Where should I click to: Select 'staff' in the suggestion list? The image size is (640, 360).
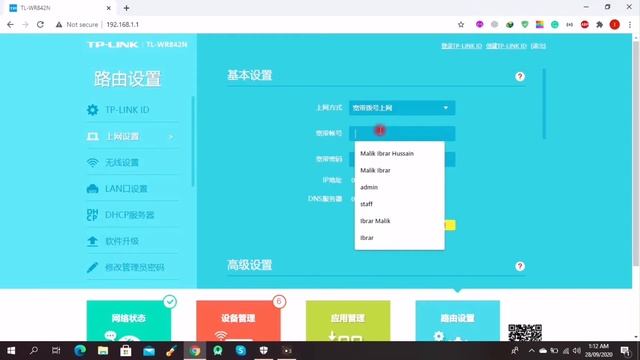coord(400,204)
